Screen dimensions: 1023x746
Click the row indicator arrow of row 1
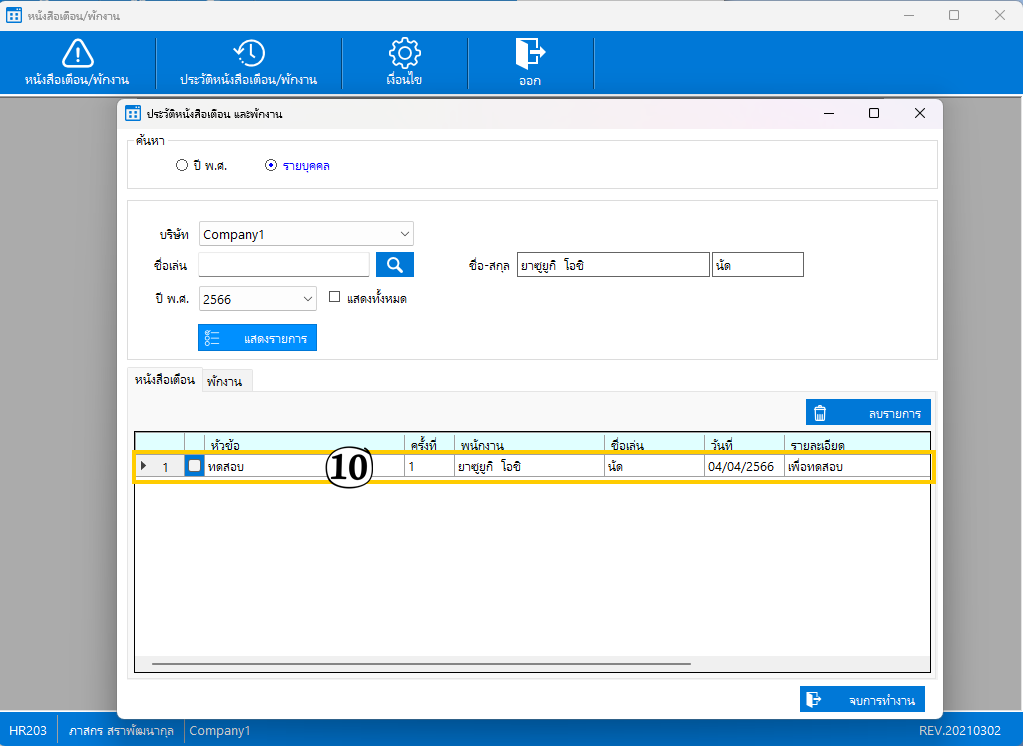click(144, 466)
